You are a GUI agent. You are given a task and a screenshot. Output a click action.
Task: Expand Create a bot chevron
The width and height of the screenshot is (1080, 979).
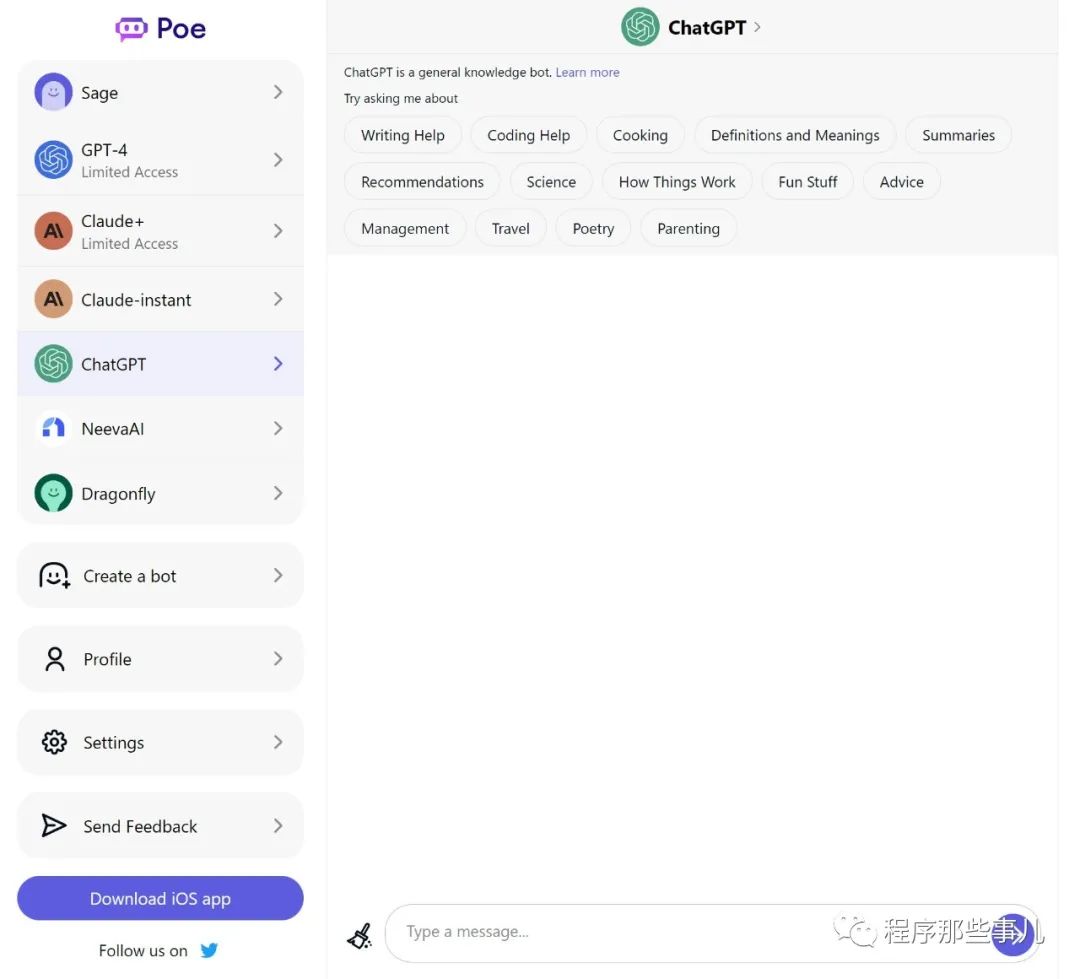point(278,575)
